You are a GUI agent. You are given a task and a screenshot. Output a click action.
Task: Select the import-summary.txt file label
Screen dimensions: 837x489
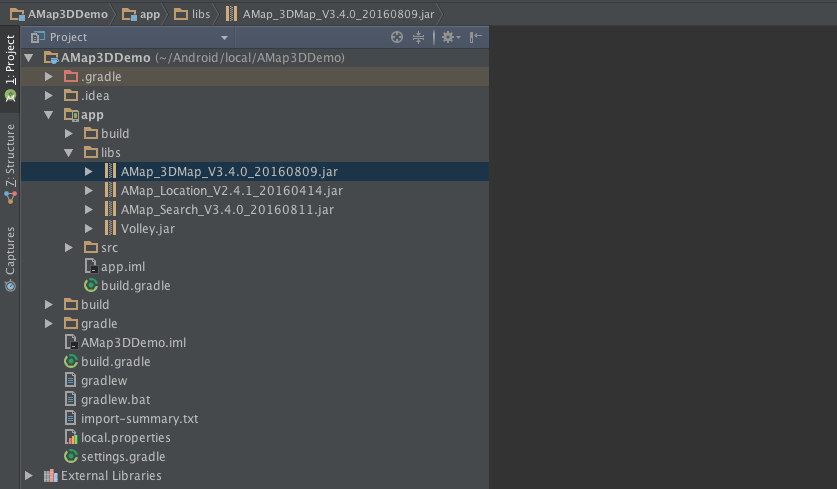(x=139, y=419)
